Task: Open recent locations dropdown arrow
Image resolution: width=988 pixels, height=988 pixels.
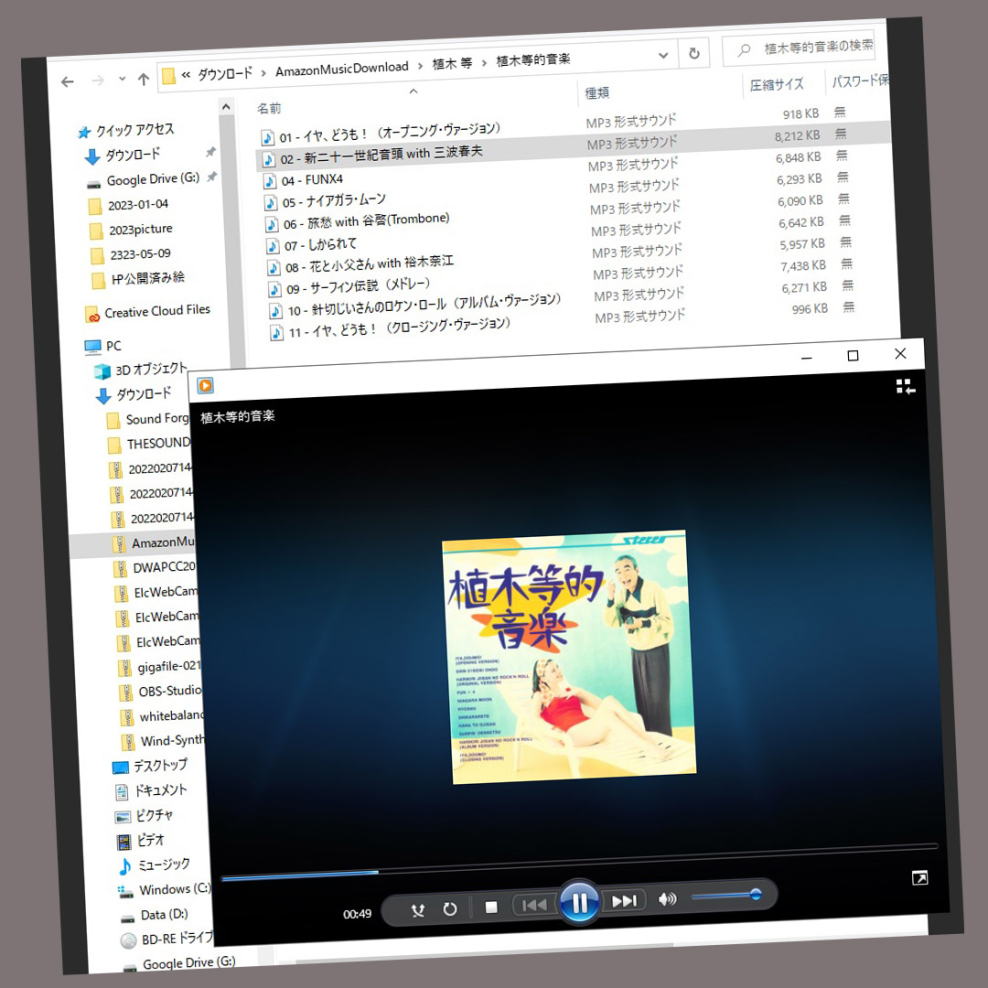Action: [x=122, y=79]
